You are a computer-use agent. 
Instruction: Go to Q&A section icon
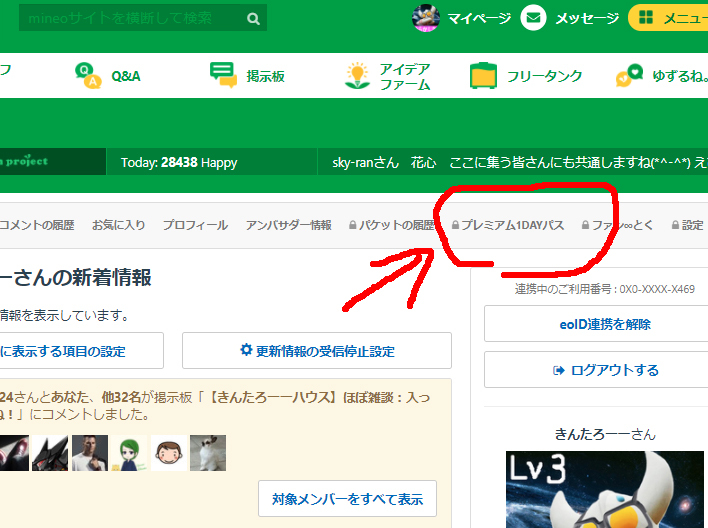(89, 76)
